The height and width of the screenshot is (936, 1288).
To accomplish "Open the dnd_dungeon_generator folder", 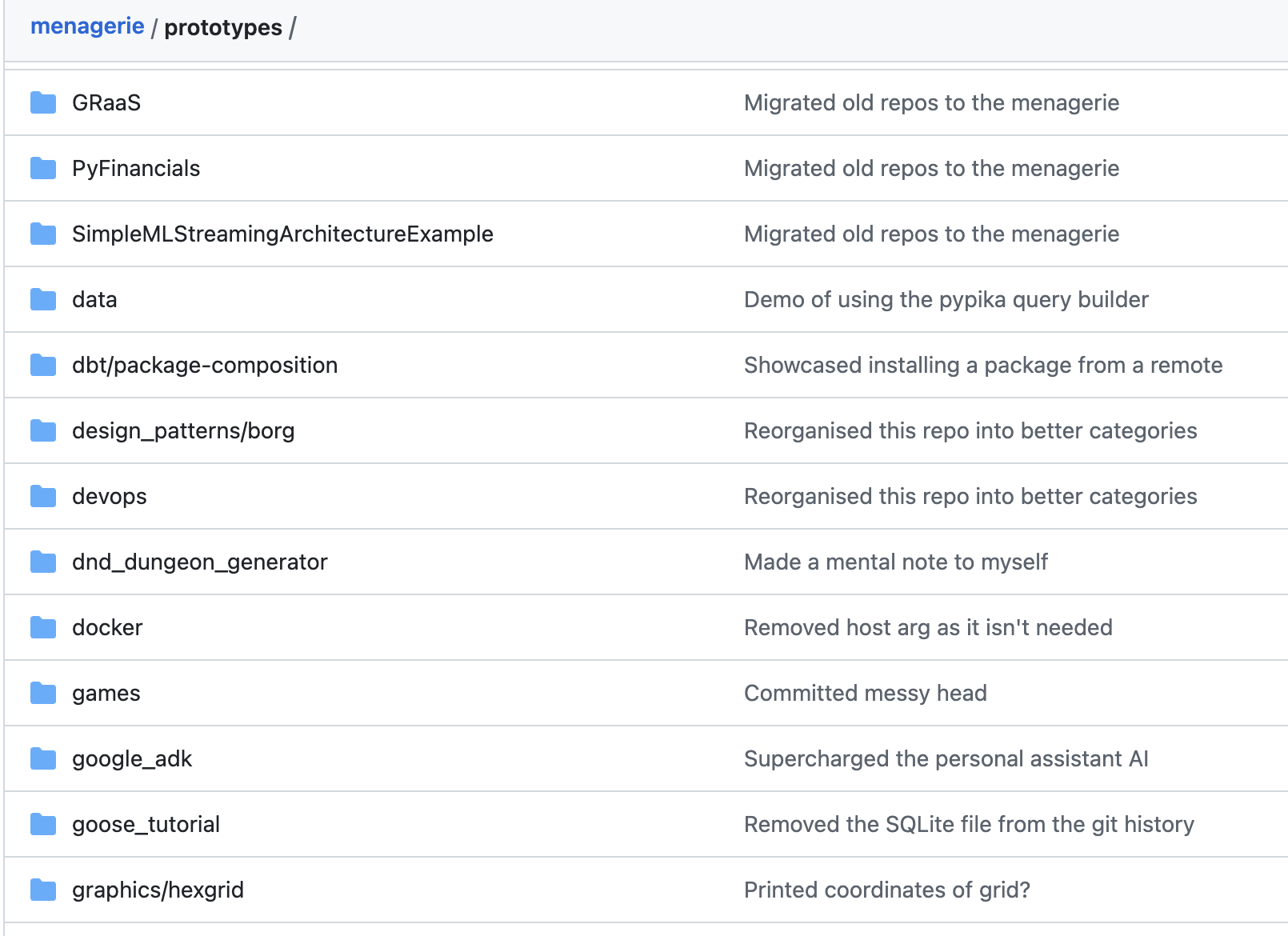I will click(199, 562).
